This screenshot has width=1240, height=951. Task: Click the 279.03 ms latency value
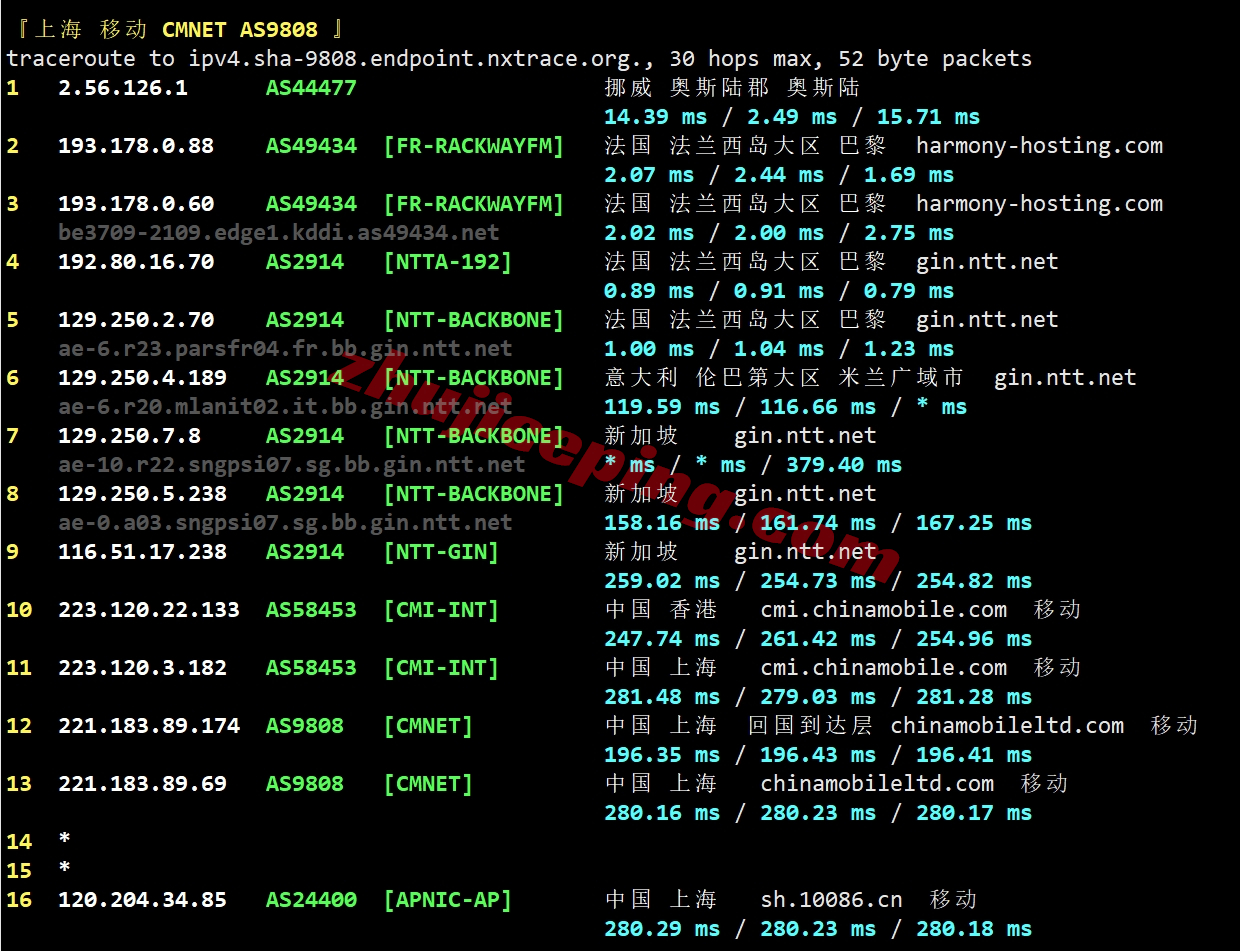coord(818,697)
